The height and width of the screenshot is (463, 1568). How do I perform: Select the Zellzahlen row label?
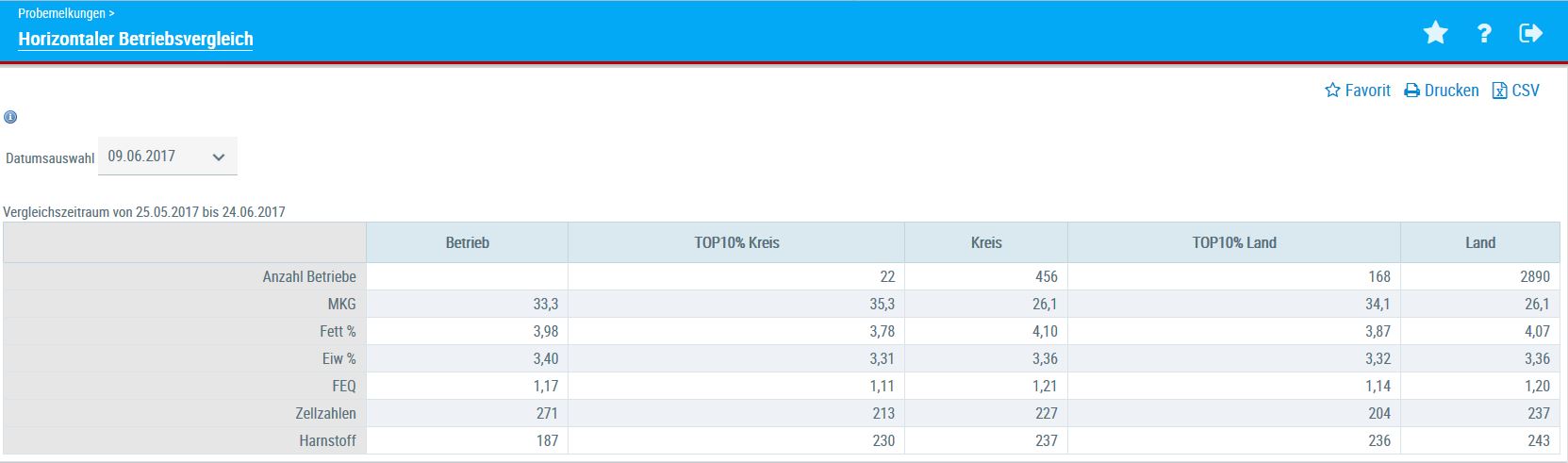tap(325, 414)
